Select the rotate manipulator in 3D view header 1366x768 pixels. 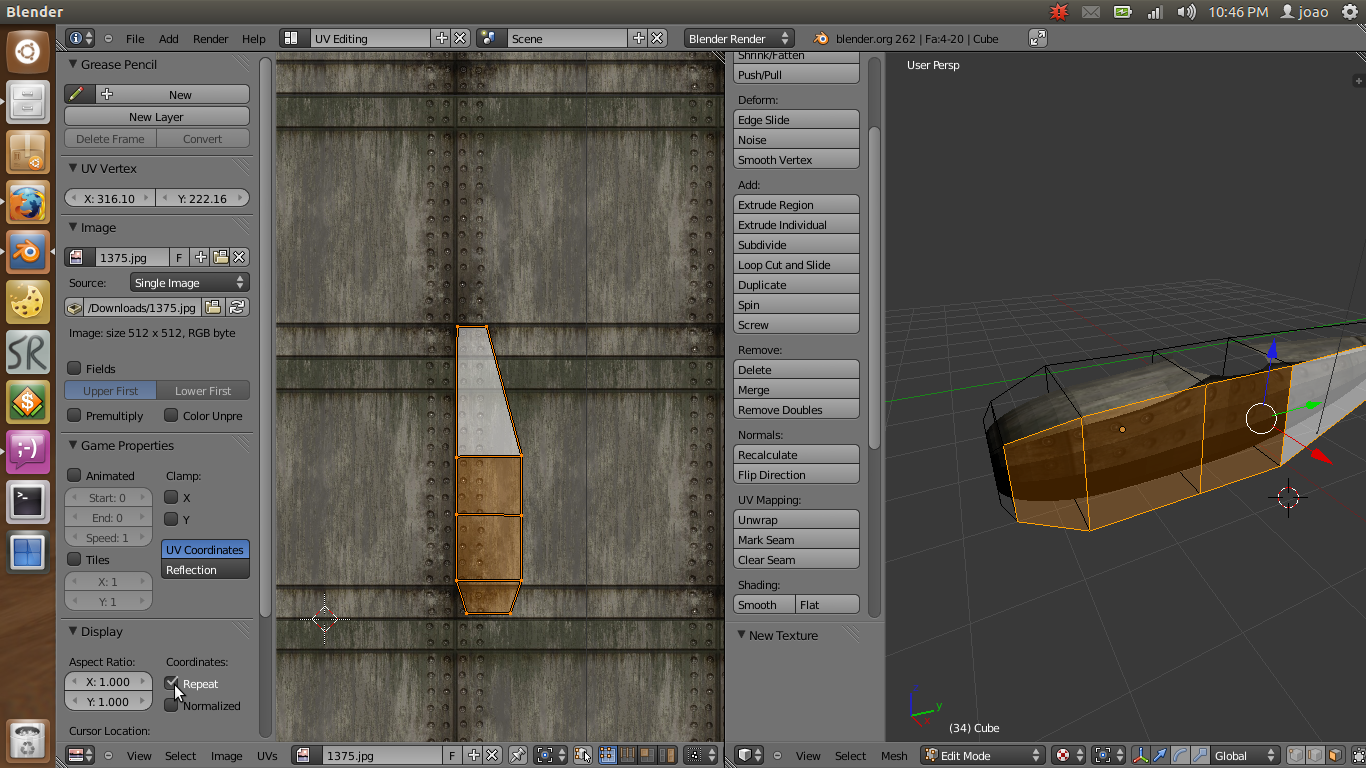[x=1179, y=755]
